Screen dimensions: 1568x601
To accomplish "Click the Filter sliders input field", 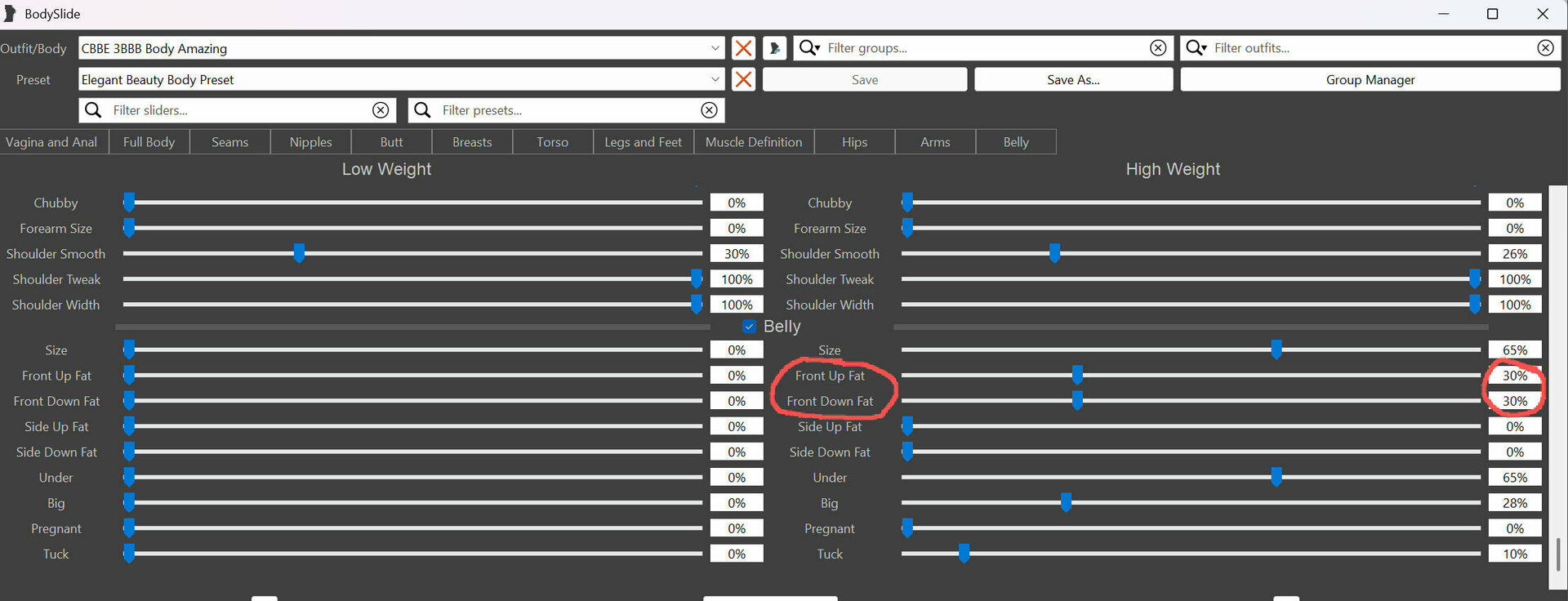I will click(x=238, y=110).
